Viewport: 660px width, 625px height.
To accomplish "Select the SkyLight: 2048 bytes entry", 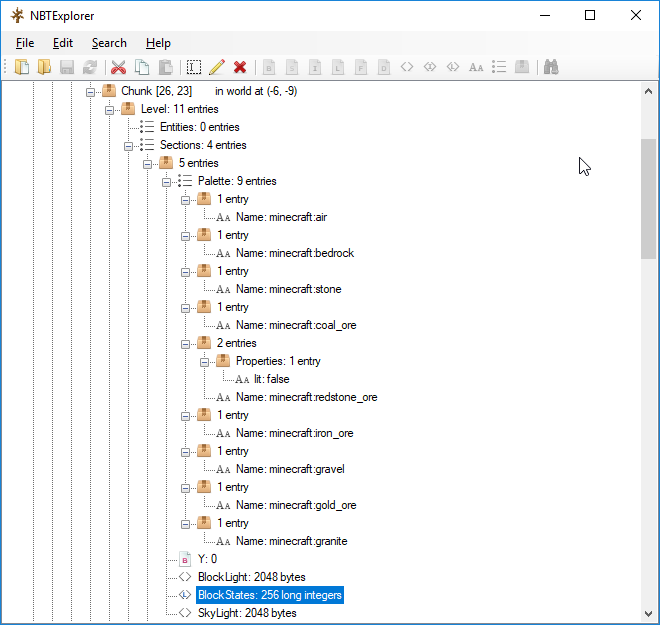I will click(246, 613).
